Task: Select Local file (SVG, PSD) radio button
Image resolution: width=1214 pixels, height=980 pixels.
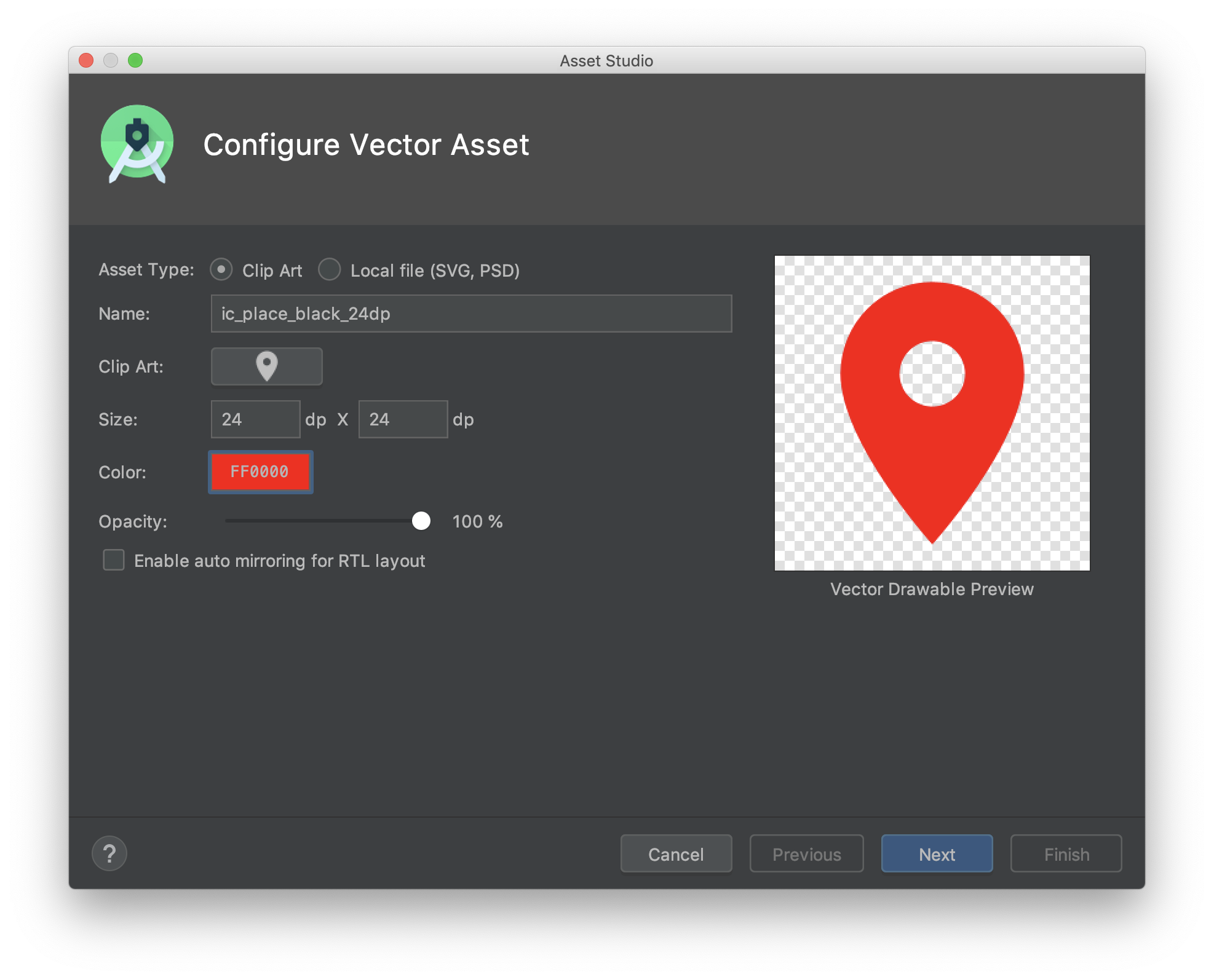Action: coord(330,270)
